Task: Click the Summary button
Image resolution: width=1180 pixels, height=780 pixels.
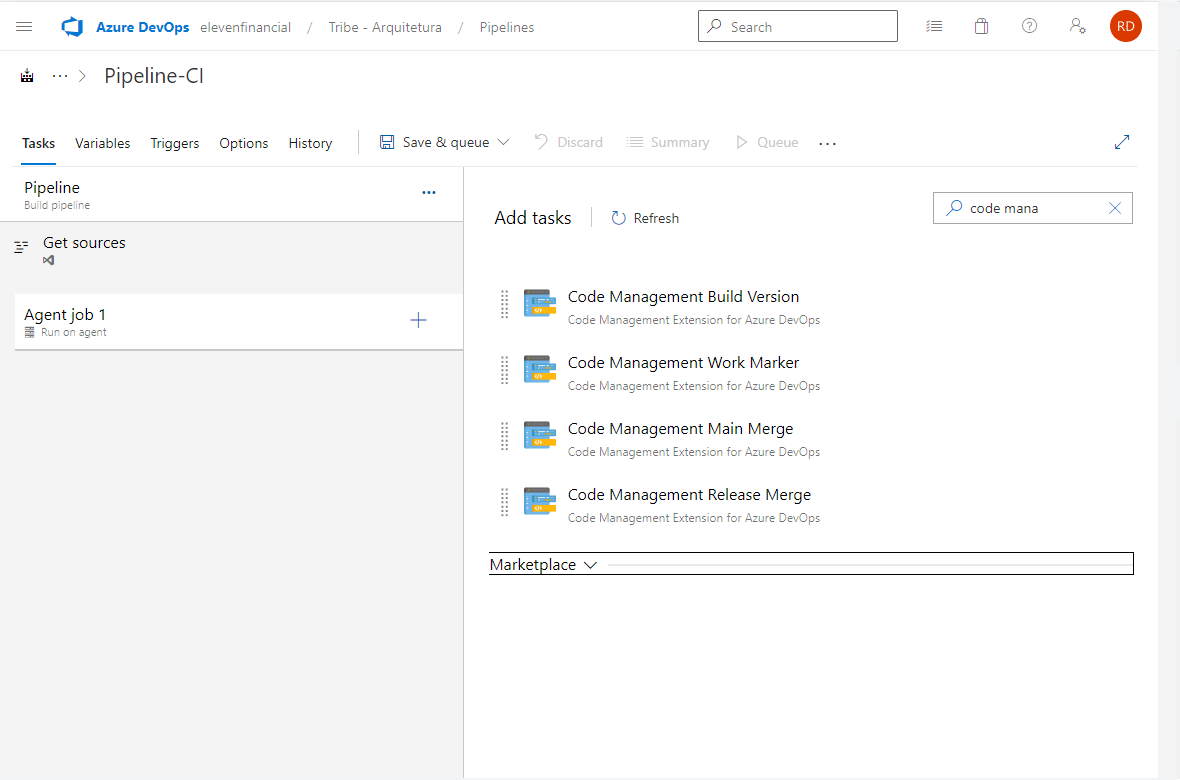Action: tap(668, 142)
